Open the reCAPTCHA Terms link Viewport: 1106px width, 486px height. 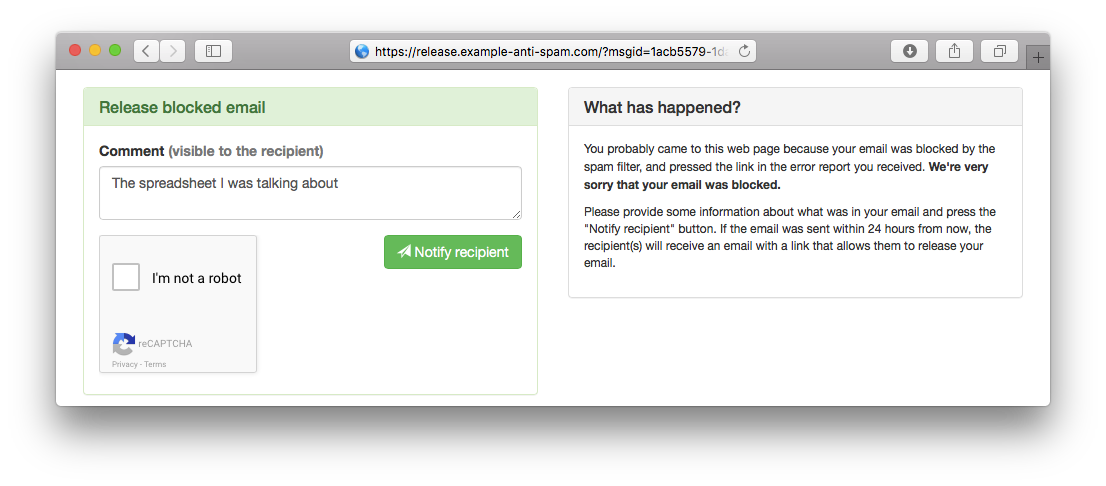point(155,365)
